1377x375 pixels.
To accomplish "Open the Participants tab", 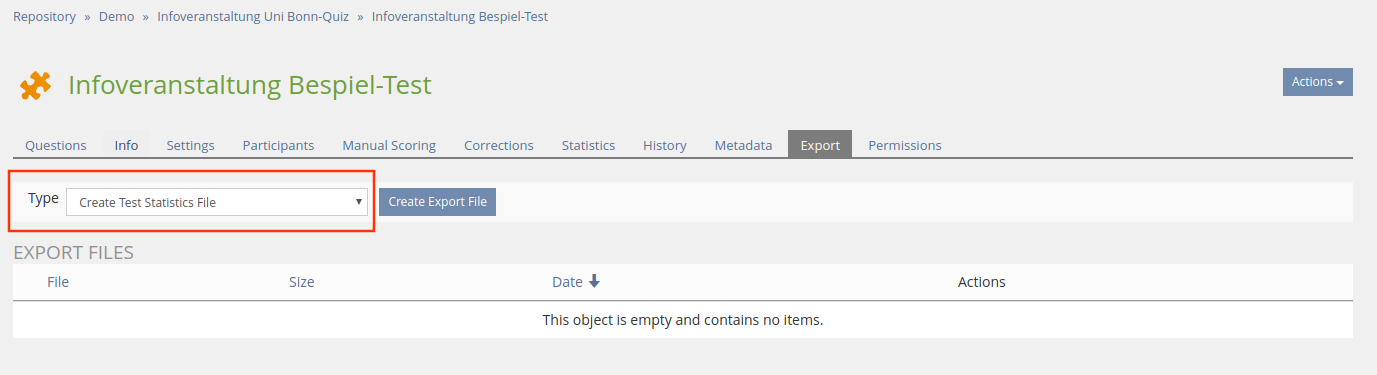I will pyautogui.click(x=278, y=145).
